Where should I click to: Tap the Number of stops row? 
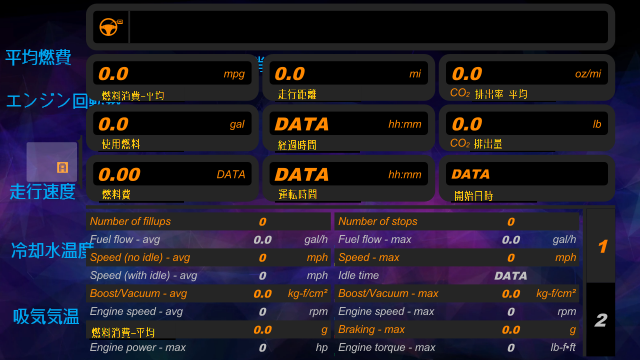pos(457,221)
